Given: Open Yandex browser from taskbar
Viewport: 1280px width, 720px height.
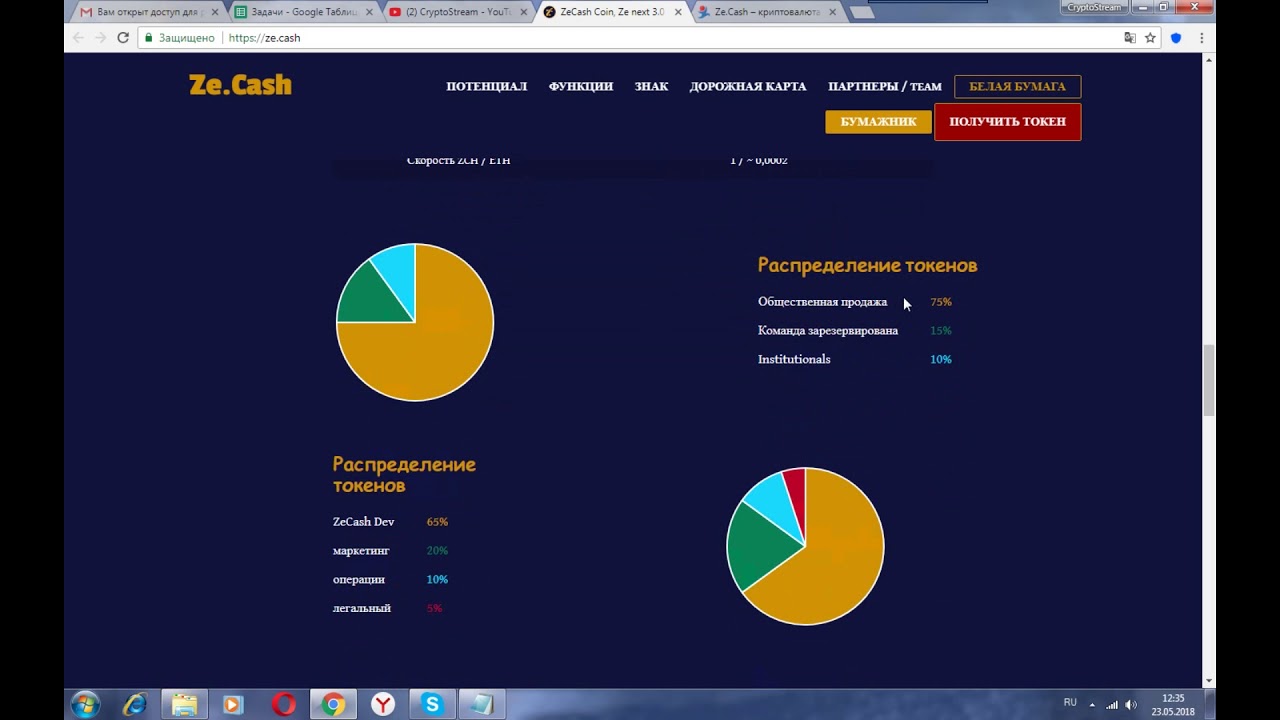Looking at the screenshot, I should coord(382,705).
